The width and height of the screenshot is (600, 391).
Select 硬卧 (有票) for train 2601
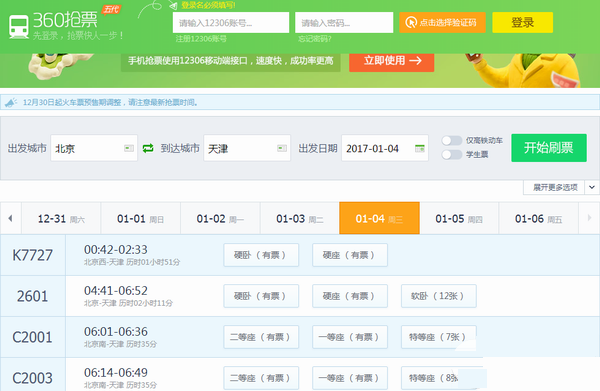pos(261,296)
